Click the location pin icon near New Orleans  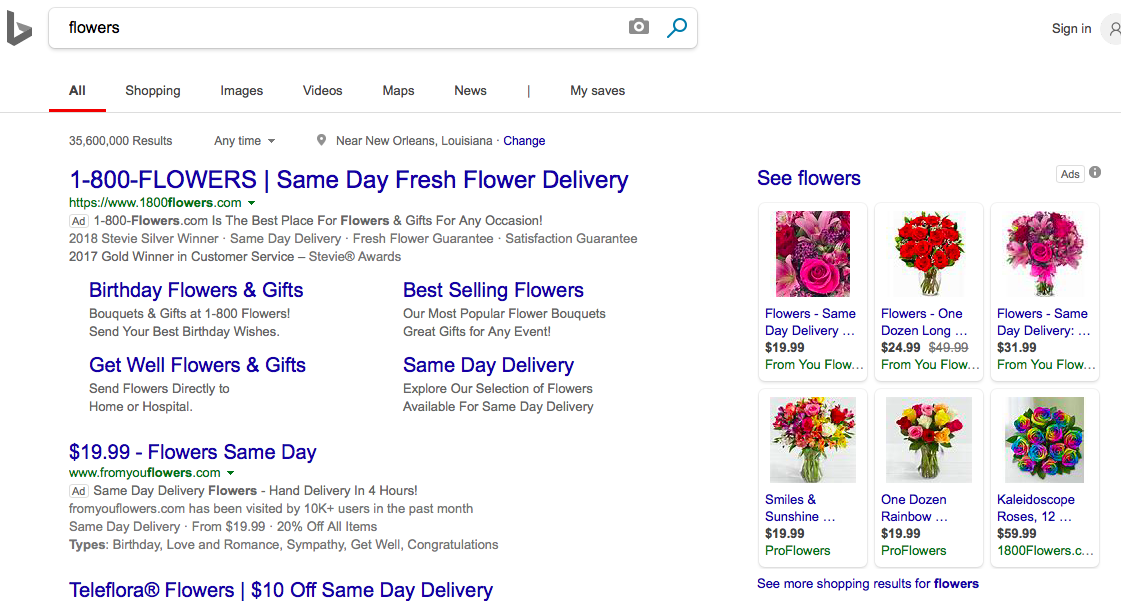coord(320,140)
